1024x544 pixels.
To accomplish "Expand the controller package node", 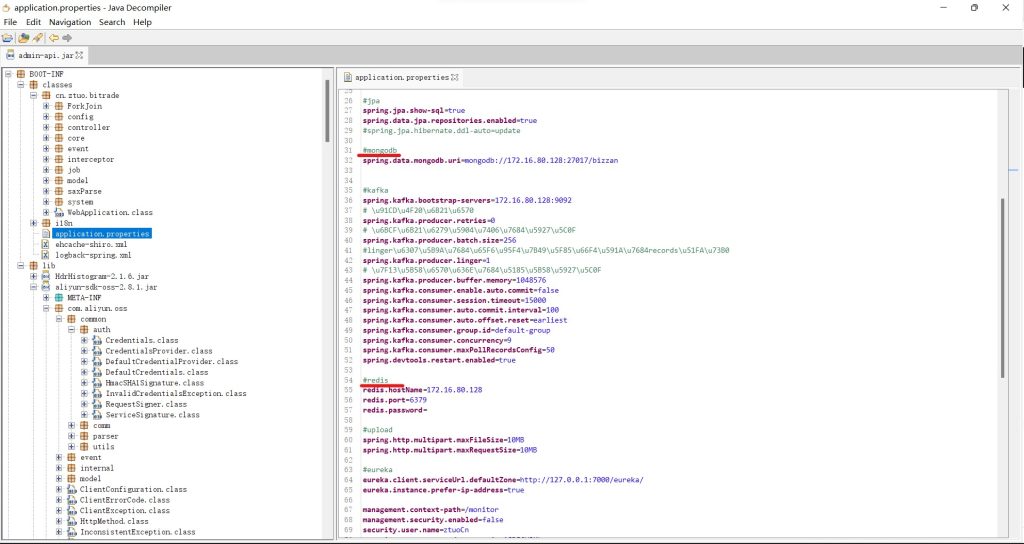I will pos(46,127).
